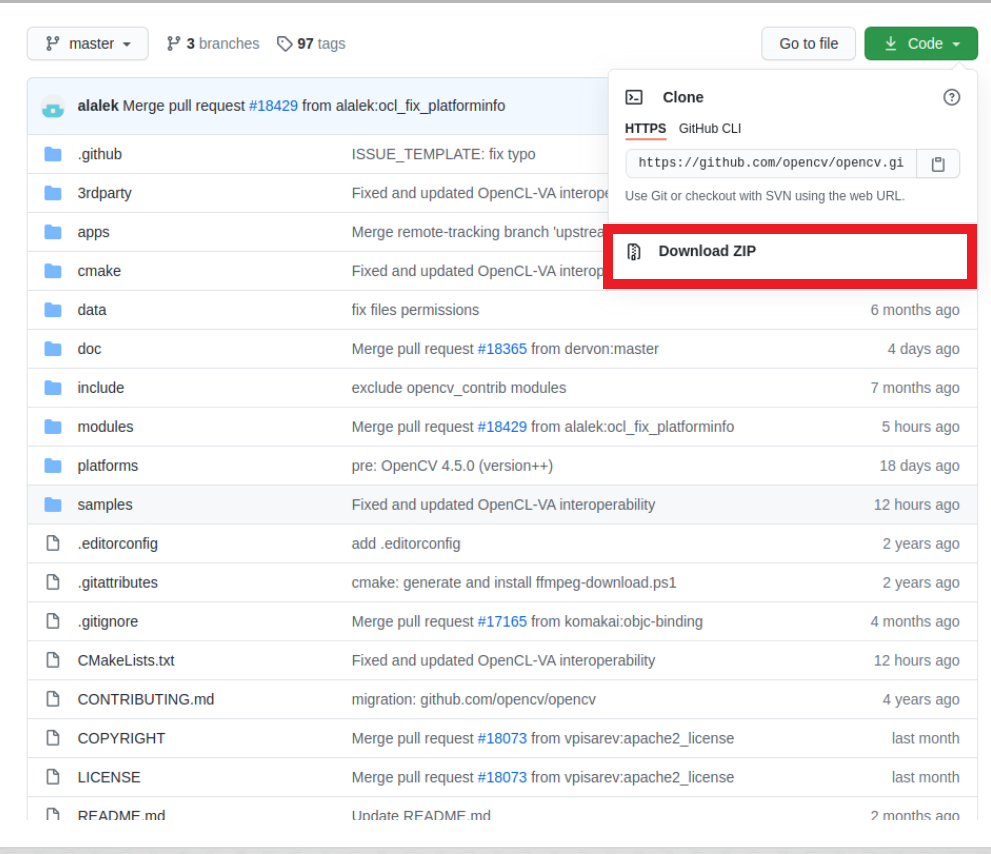Copy the clone URL with clipboard icon
This screenshot has height=854, width=991.
(x=938, y=164)
